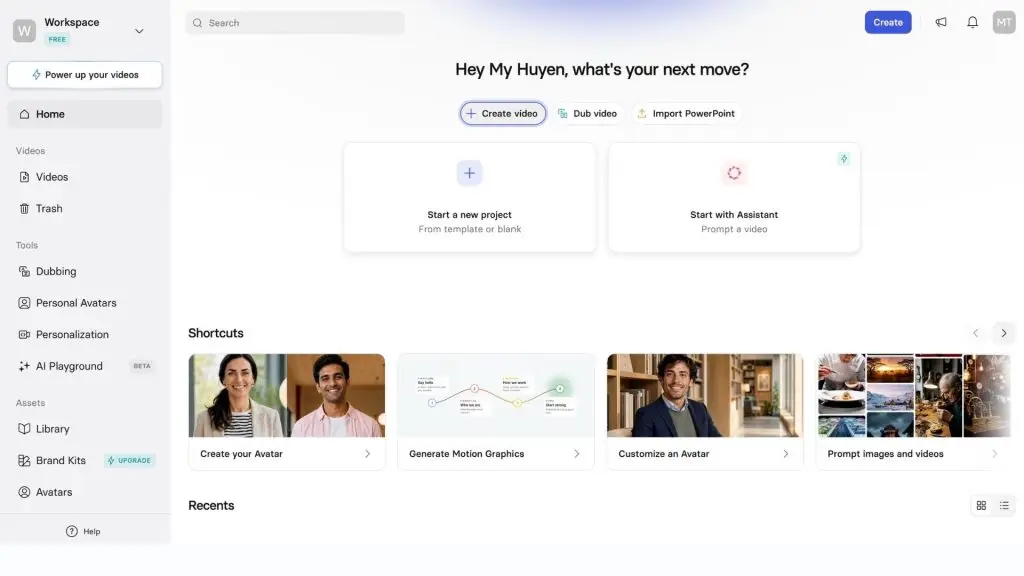Open Generate Motion Graphics thumbnail
Image resolution: width=1024 pixels, height=576 pixels.
[x=496, y=396]
